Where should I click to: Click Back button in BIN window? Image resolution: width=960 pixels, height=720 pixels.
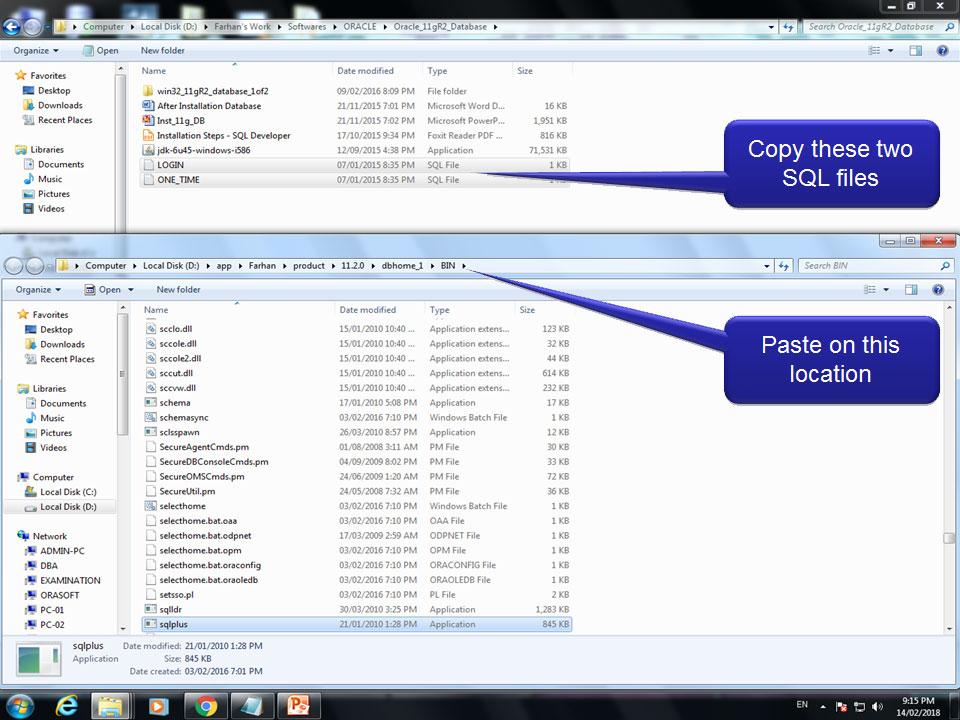tap(14, 266)
